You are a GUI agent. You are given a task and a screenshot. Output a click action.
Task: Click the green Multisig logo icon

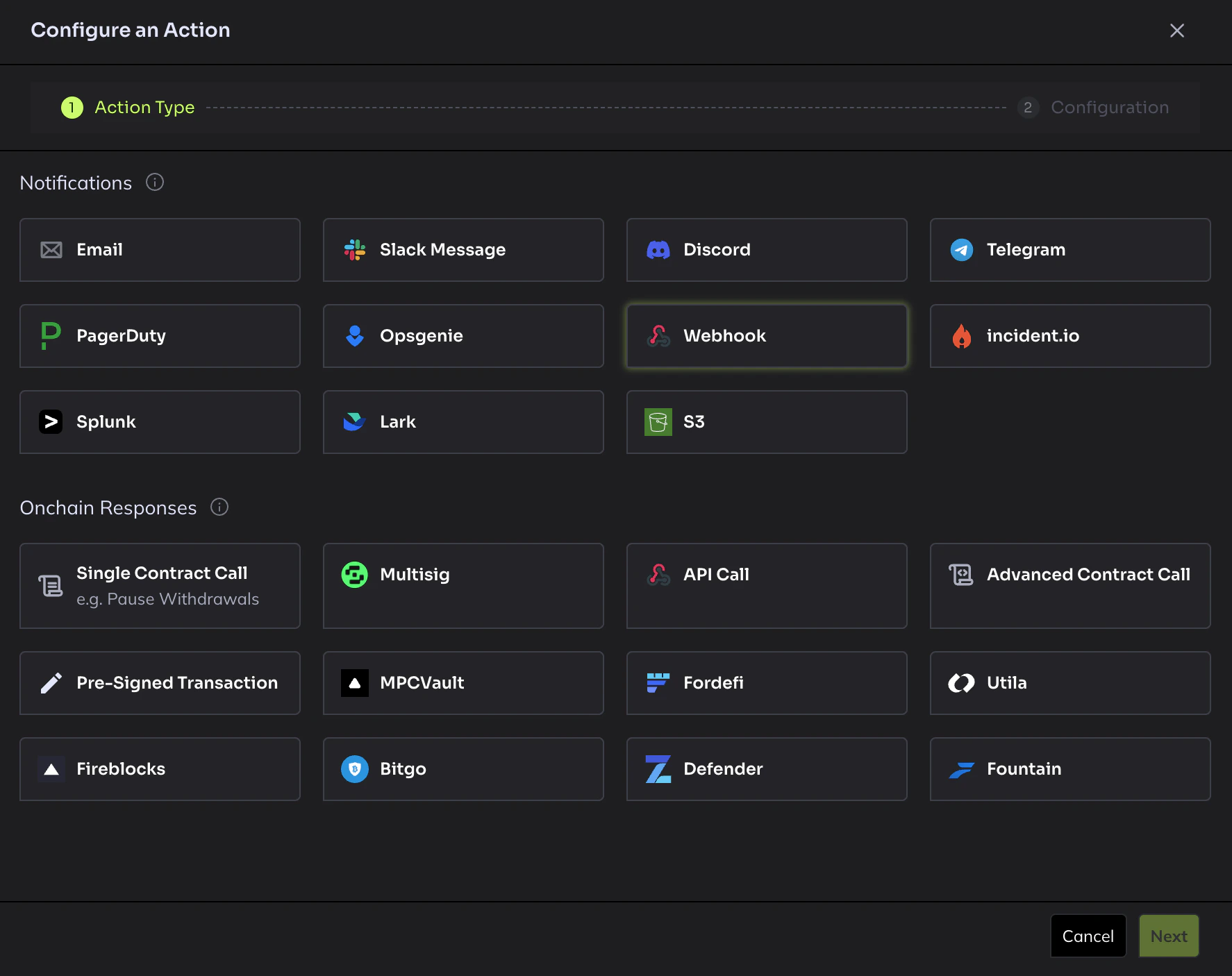355,575
